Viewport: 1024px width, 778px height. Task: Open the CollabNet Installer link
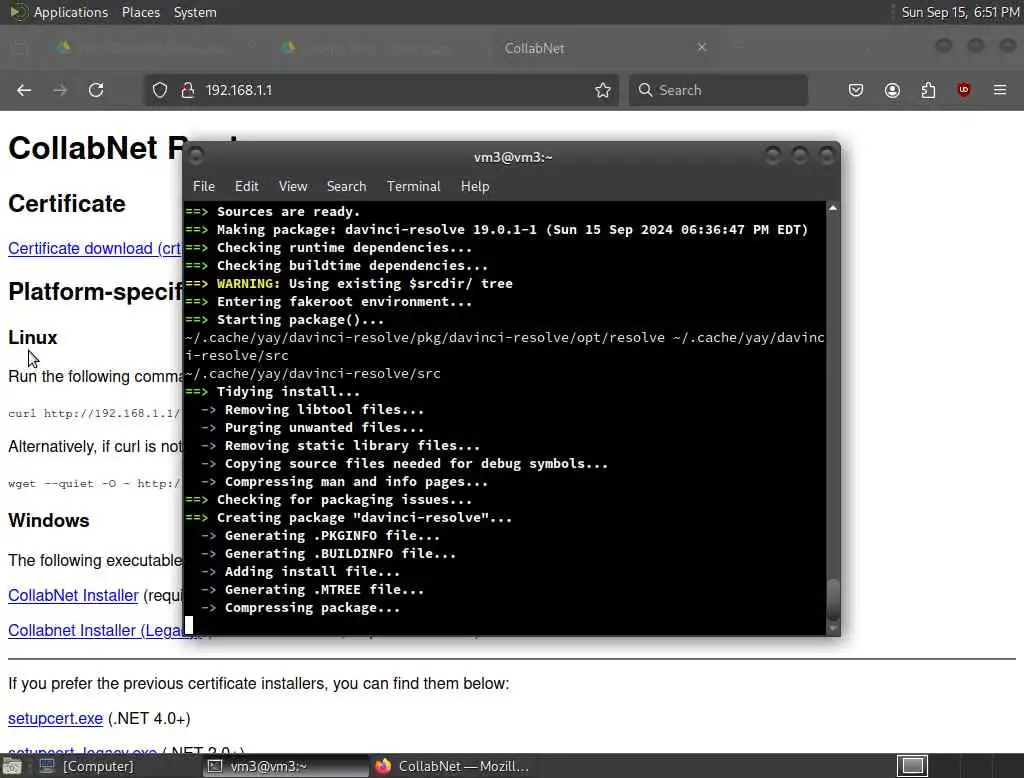click(x=73, y=596)
